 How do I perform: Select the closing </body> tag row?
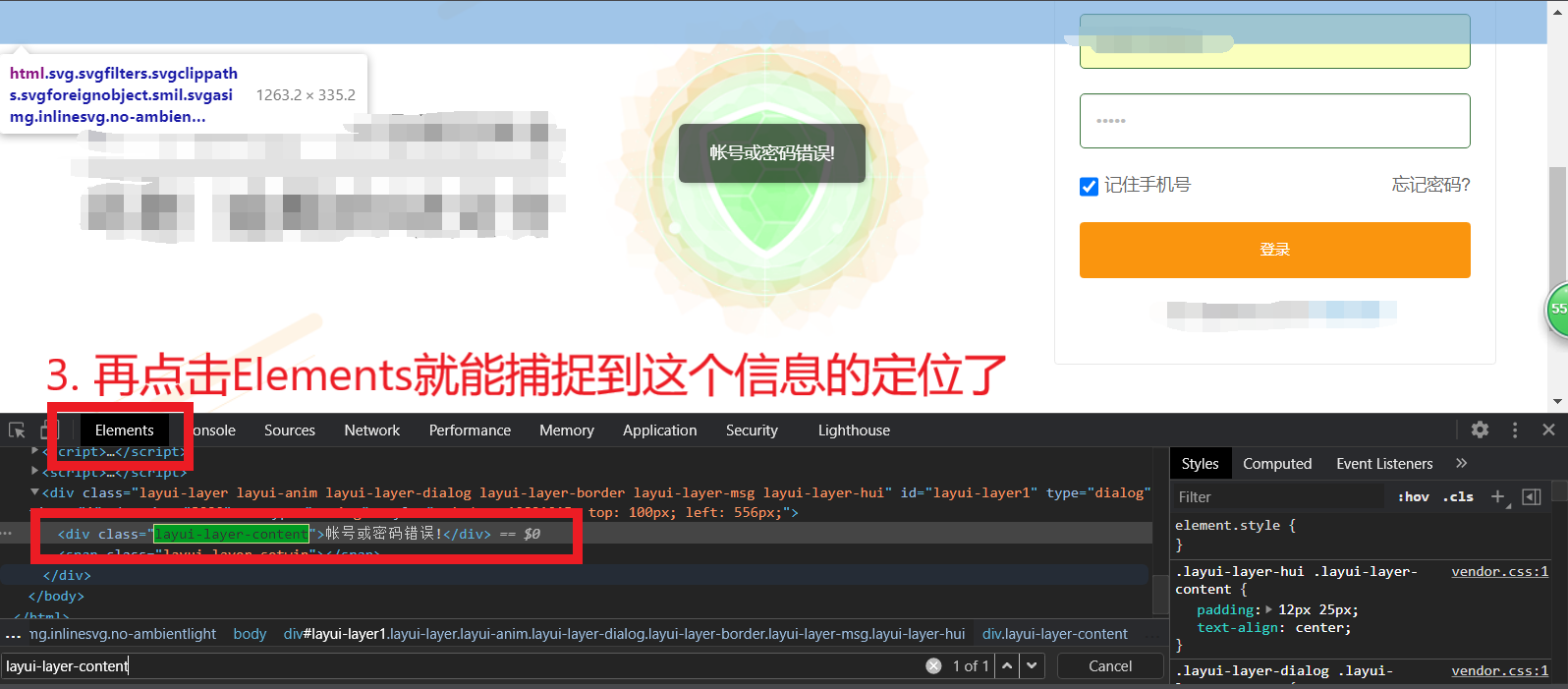56,596
